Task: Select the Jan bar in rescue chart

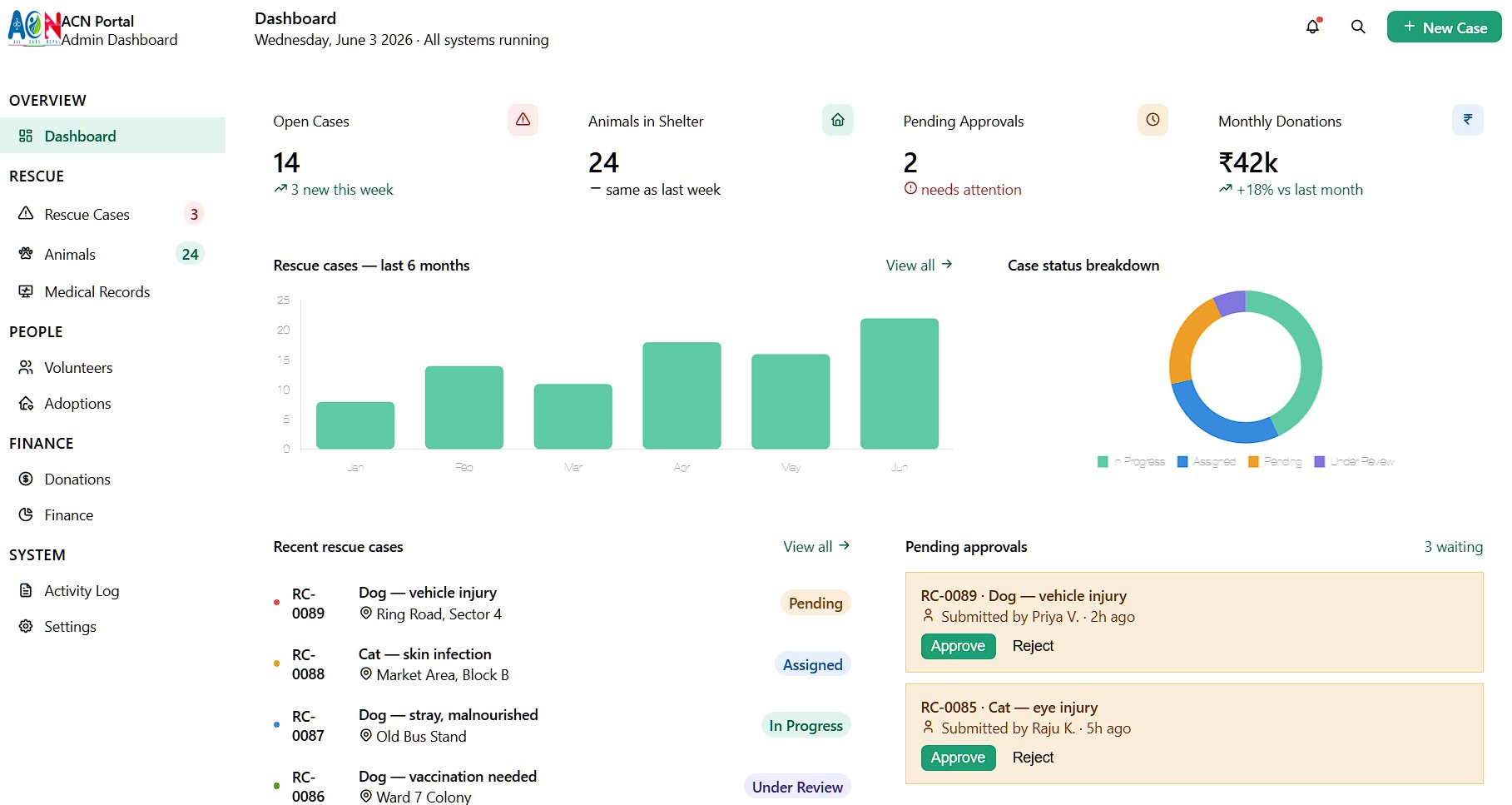Action: (355, 425)
